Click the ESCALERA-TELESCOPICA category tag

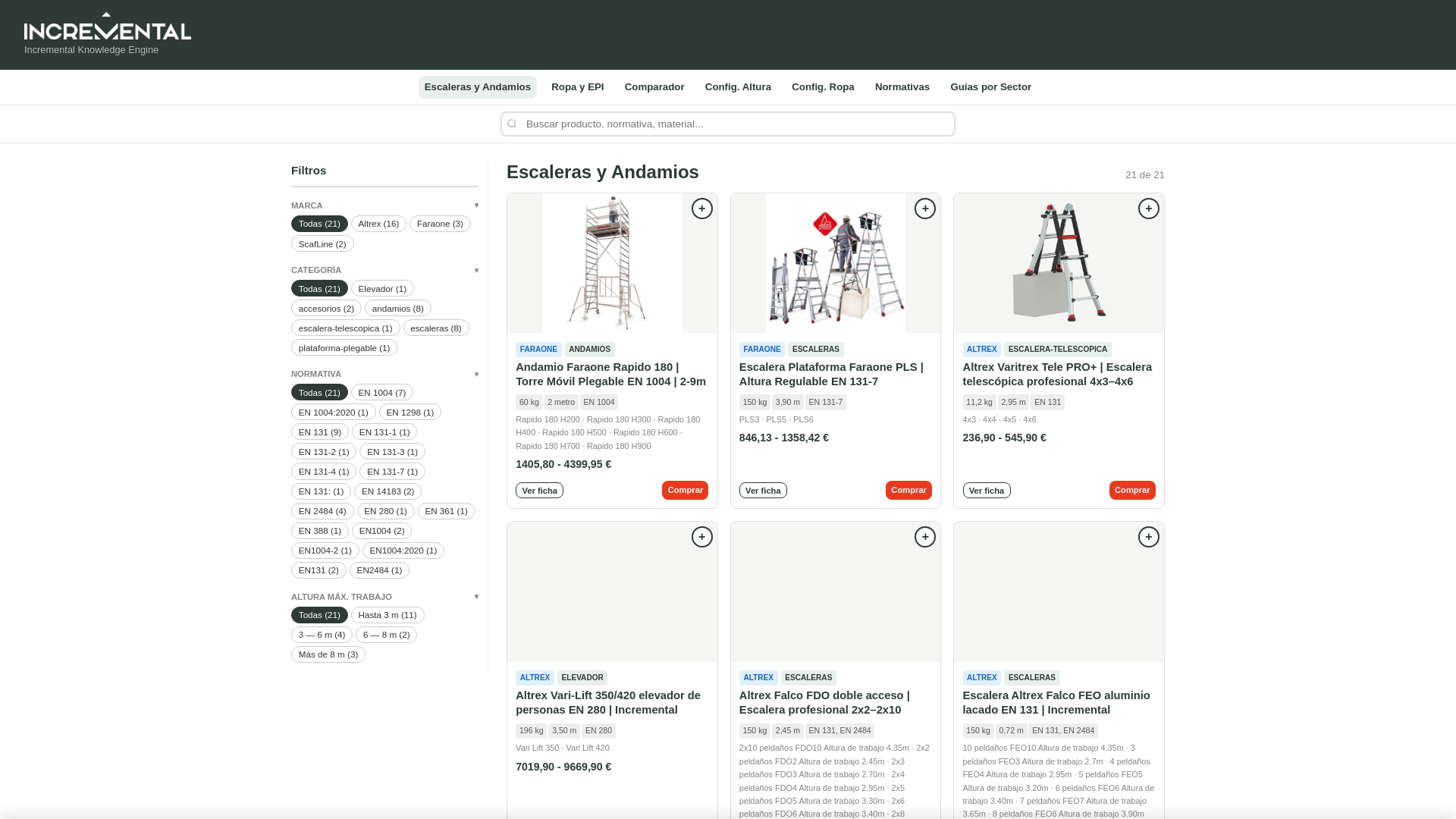pyautogui.click(x=1058, y=350)
